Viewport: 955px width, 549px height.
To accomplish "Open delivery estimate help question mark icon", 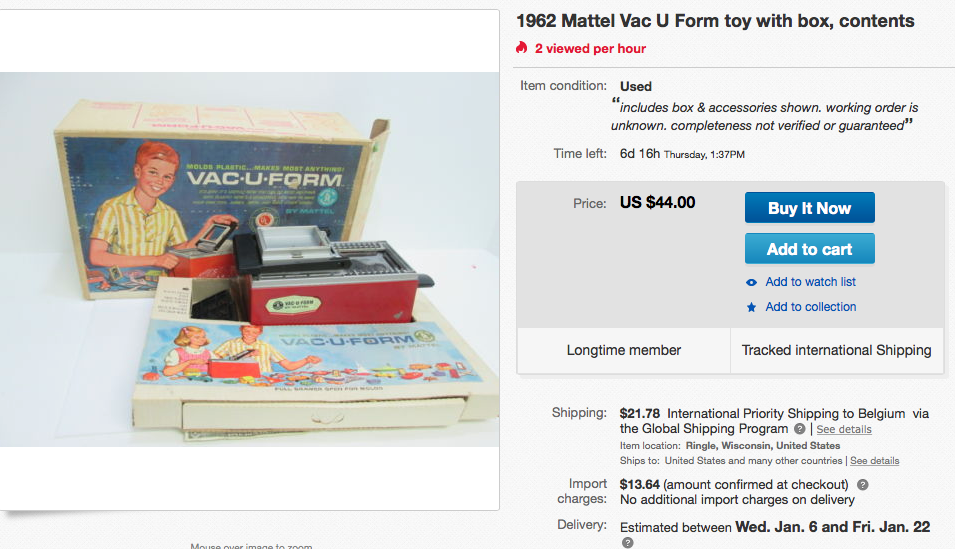I will point(627,542).
